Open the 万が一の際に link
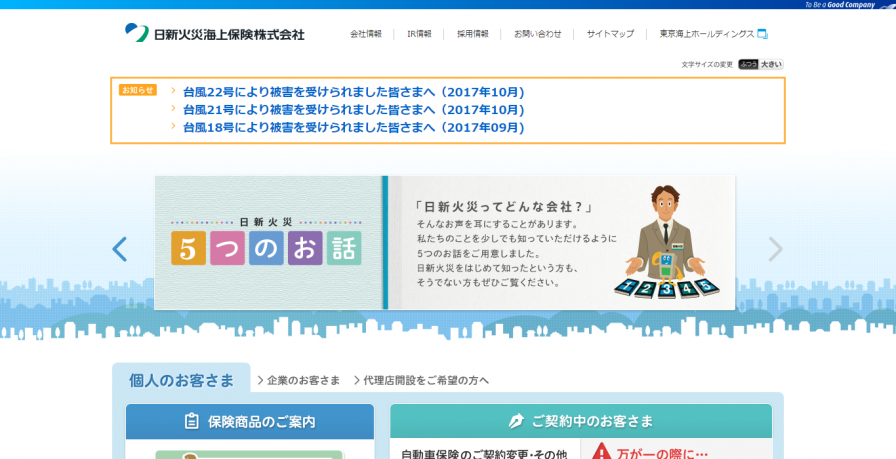The height and width of the screenshot is (459, 896). [663, 454]
